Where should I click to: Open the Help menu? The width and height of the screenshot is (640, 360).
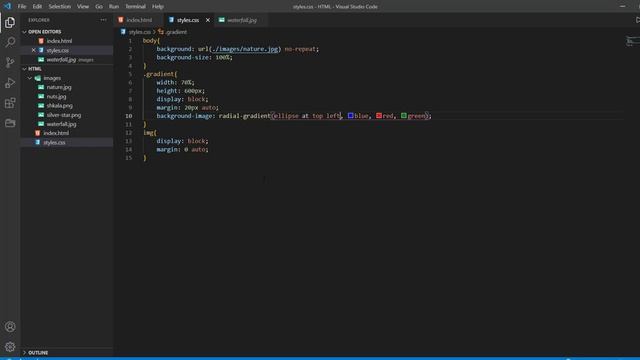pos(158,7)
